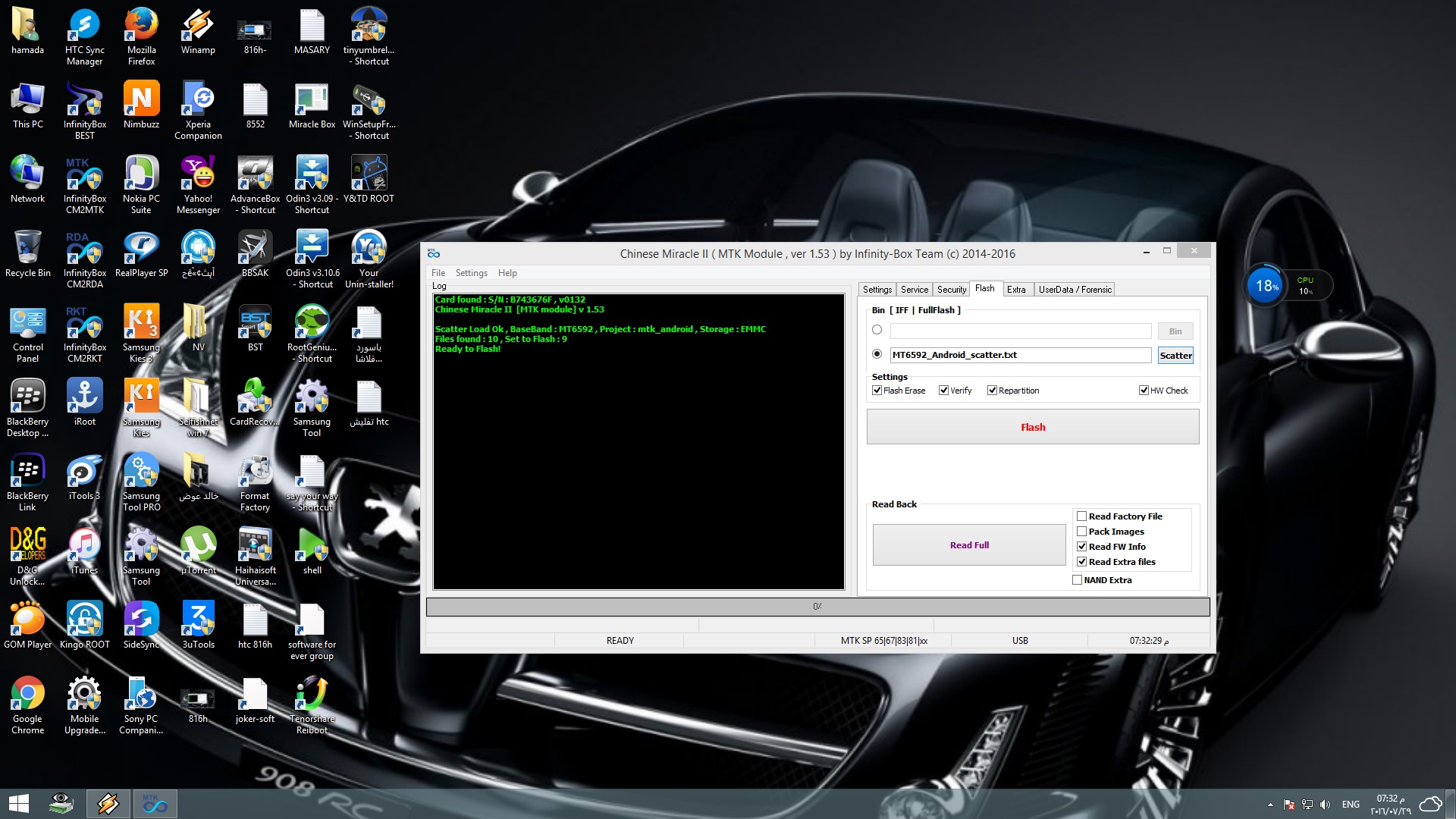Open Google Chrome desktop icon
Viewport: 1456px width, 819px height.
pos(27,704)
